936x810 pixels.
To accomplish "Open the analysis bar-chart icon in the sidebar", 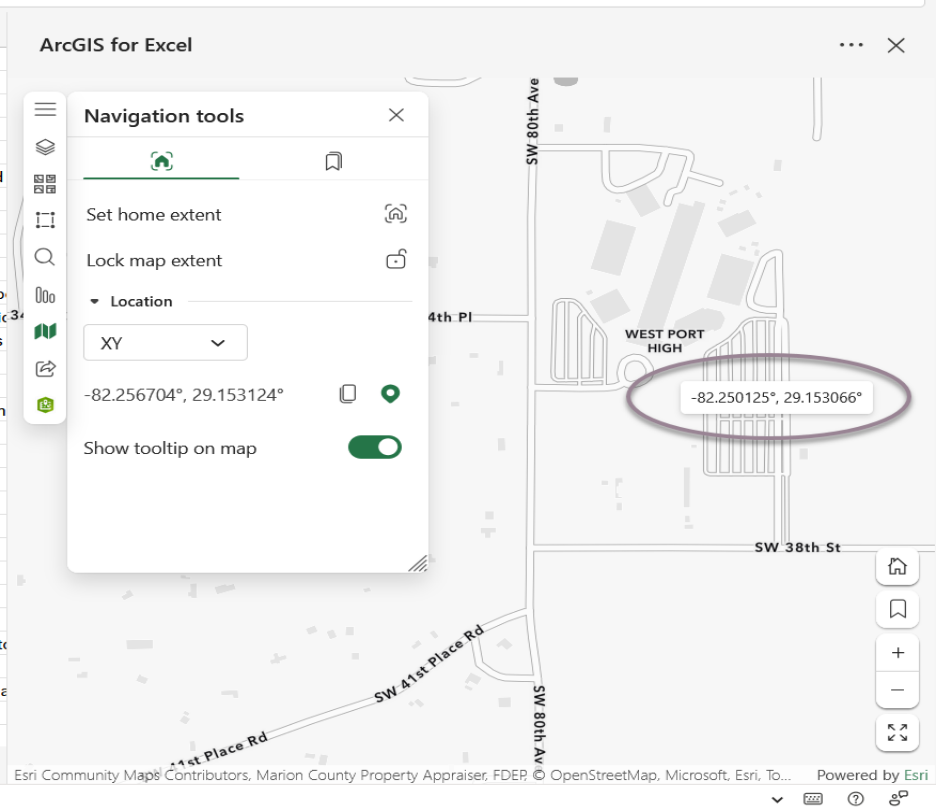I will coord(45,295).
